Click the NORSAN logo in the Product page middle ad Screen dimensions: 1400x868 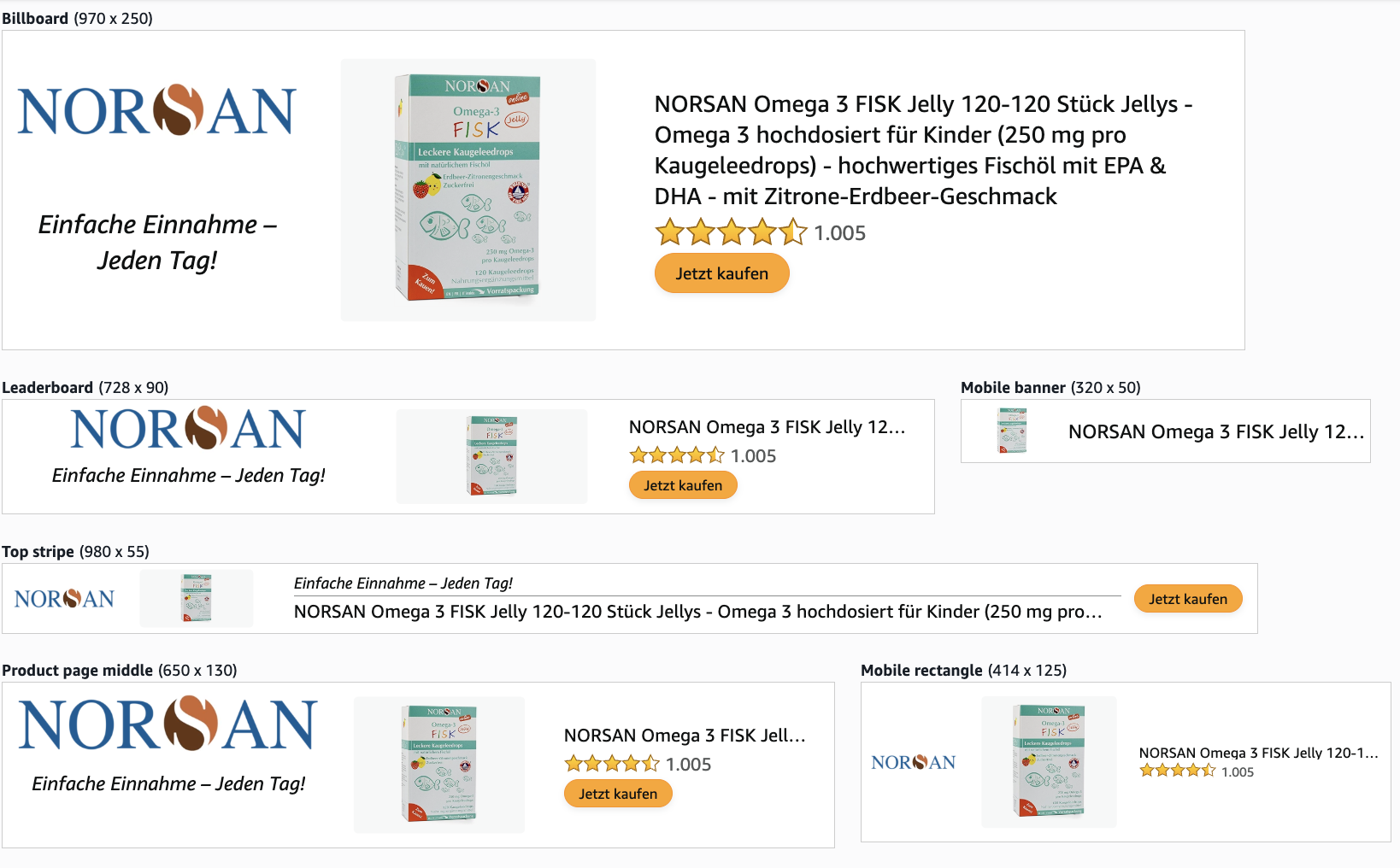168,724
